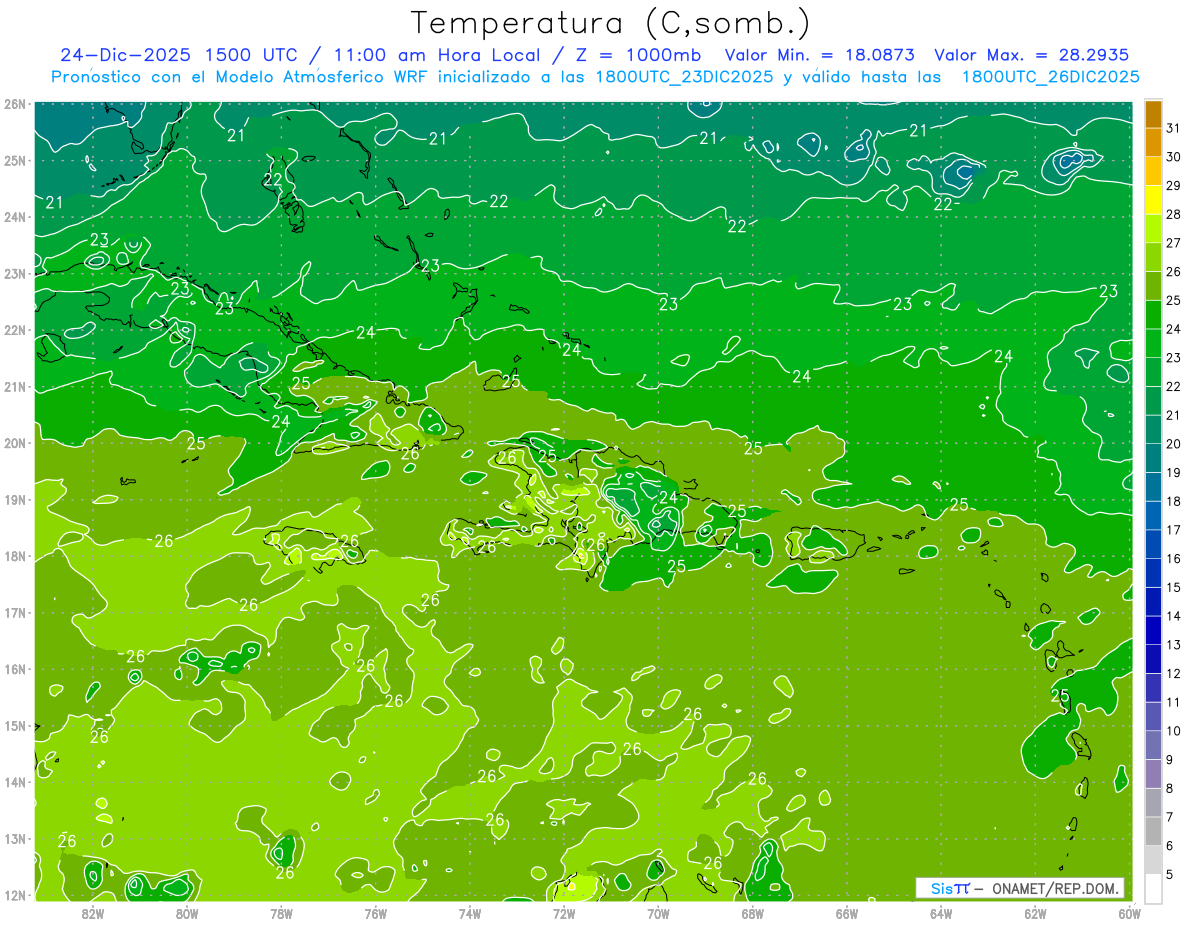This screenshot has height=927, width=1200.
Task: Click the 60W longitude axis label
Action: pyautogui.click(x=1129, y=913)
